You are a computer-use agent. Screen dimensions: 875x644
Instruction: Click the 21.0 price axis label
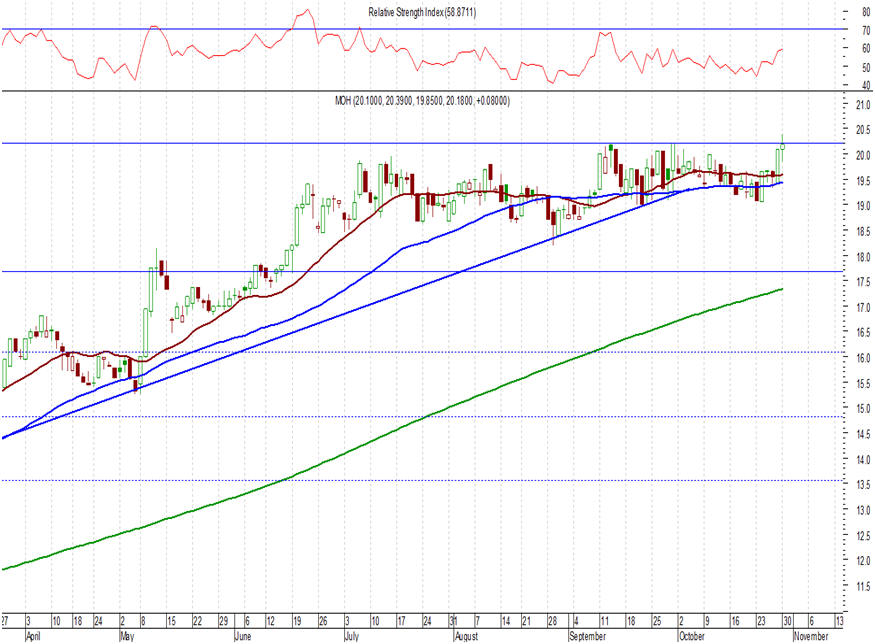tap(863, 104)
